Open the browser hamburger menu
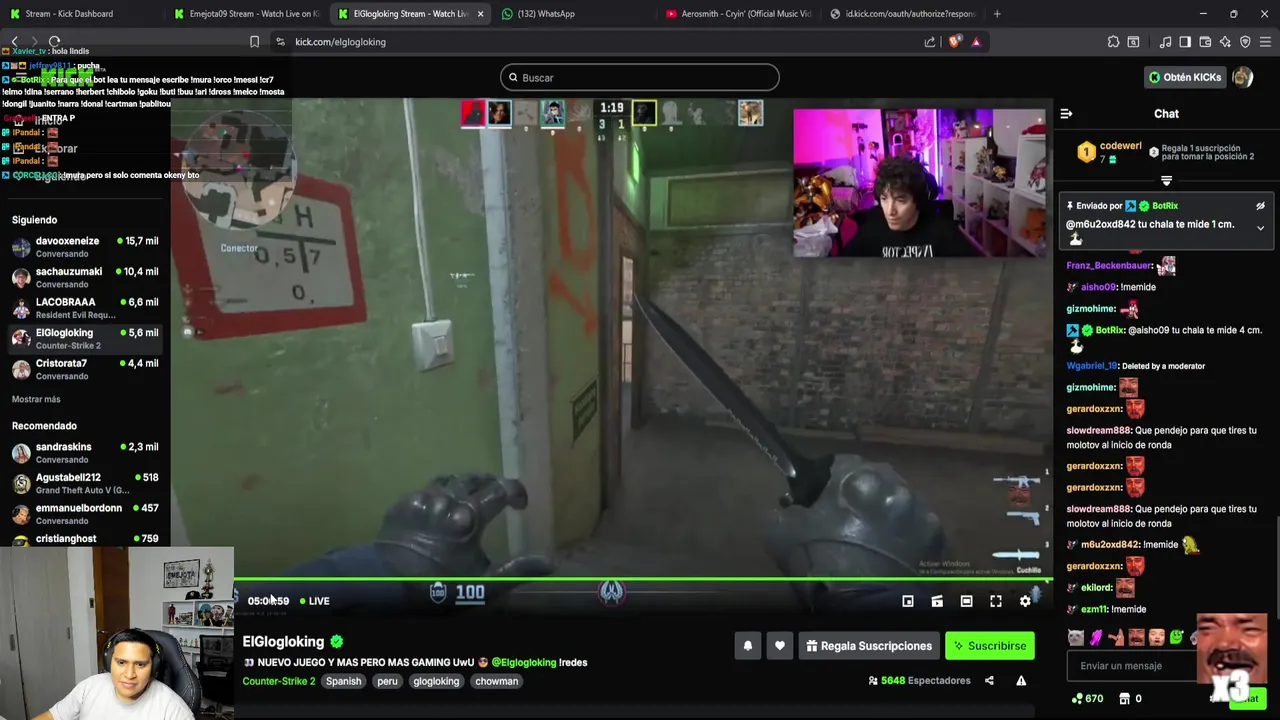This screenshot has height=720, width=1280. pos(1265,42)
